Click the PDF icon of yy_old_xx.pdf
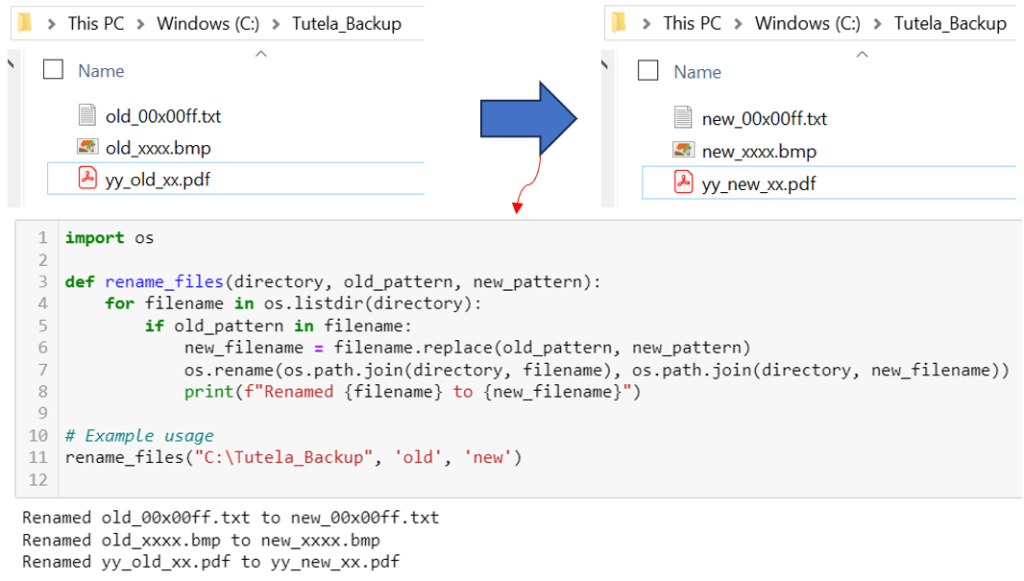 (x=88, y=179)
